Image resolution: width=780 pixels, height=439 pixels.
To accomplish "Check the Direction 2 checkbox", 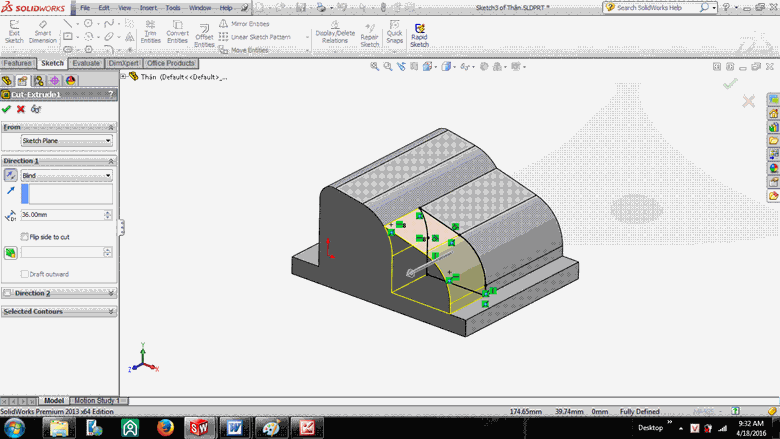I will [9, 293].
